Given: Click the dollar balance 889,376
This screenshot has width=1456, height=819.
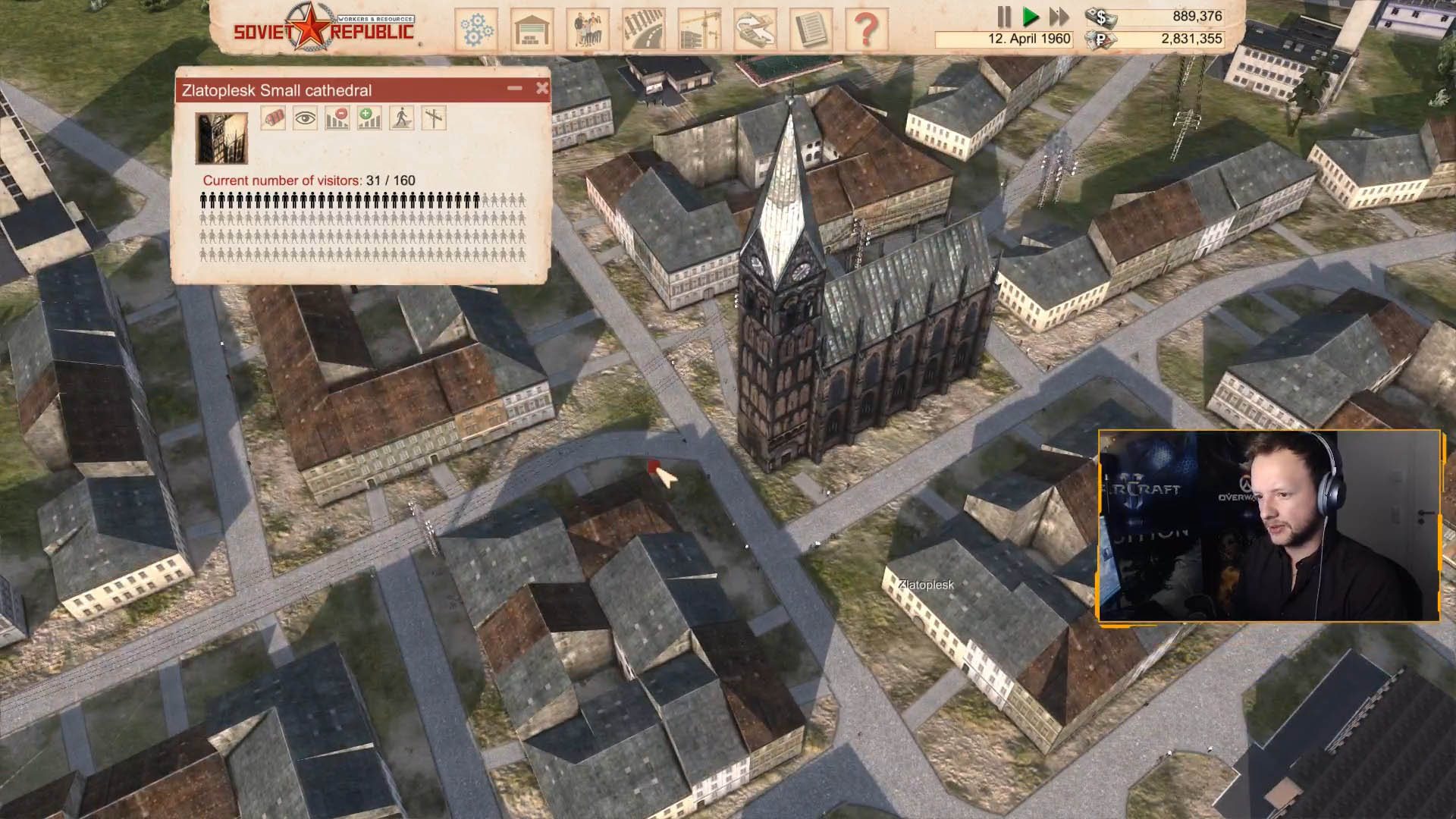Looking at the screenshot, I should click(x=1197, y=16).
